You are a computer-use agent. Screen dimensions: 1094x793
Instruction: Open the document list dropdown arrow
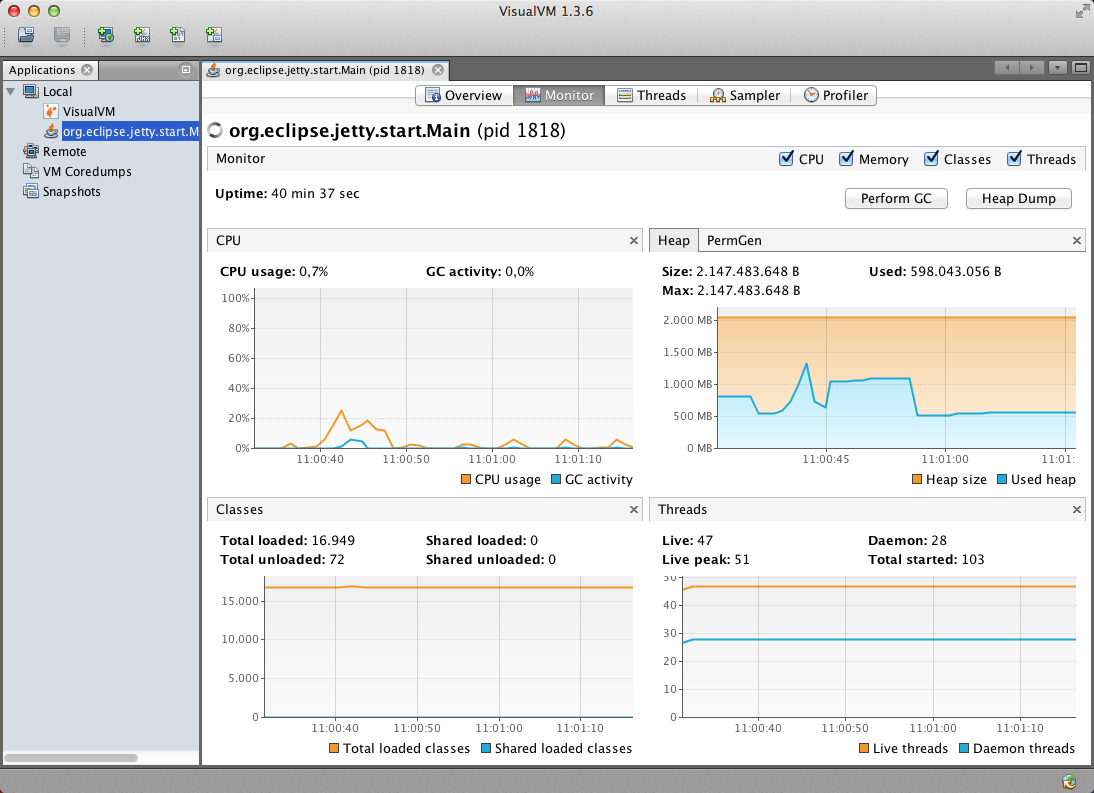(x=1058, y=68)
